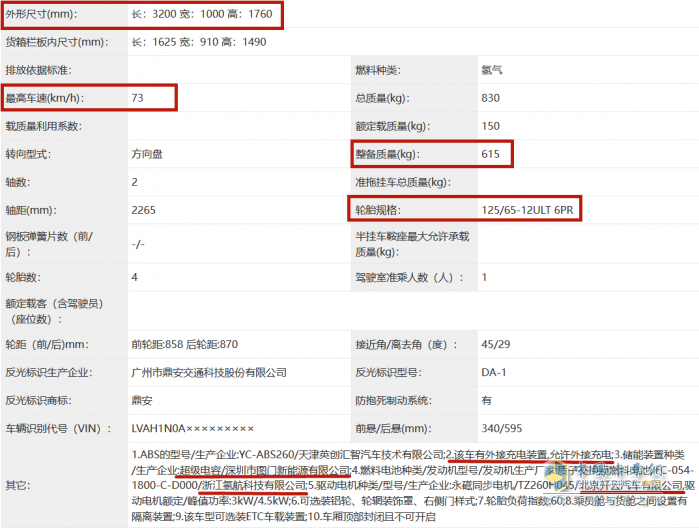Click the 总质量 value 830
The width and height of the screenshot is (699, 528).
point(490,98)
